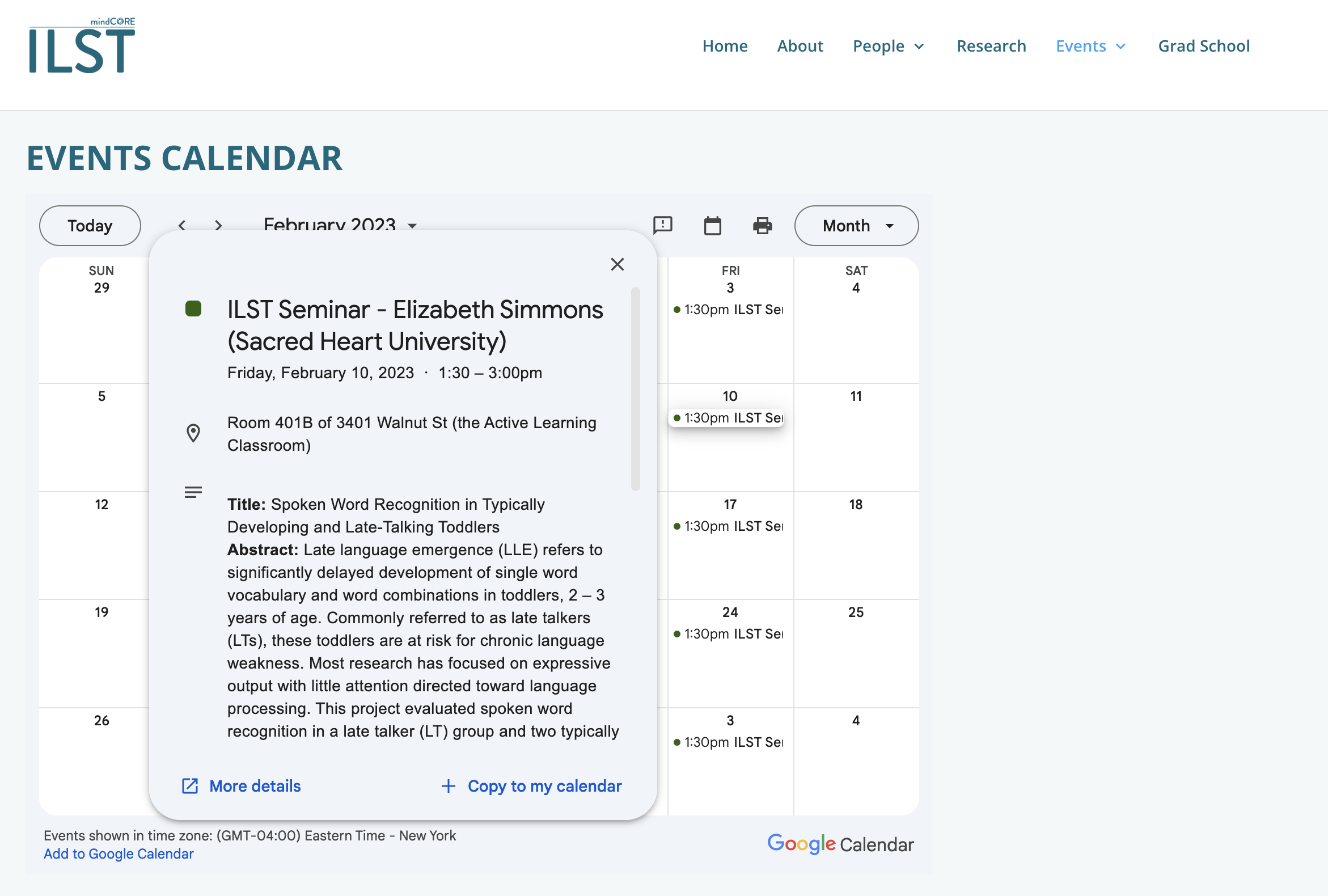The width and height of the screenshot is (1328, 896).
Task: Click the print calendar icon
Action: tap(762, 226)
